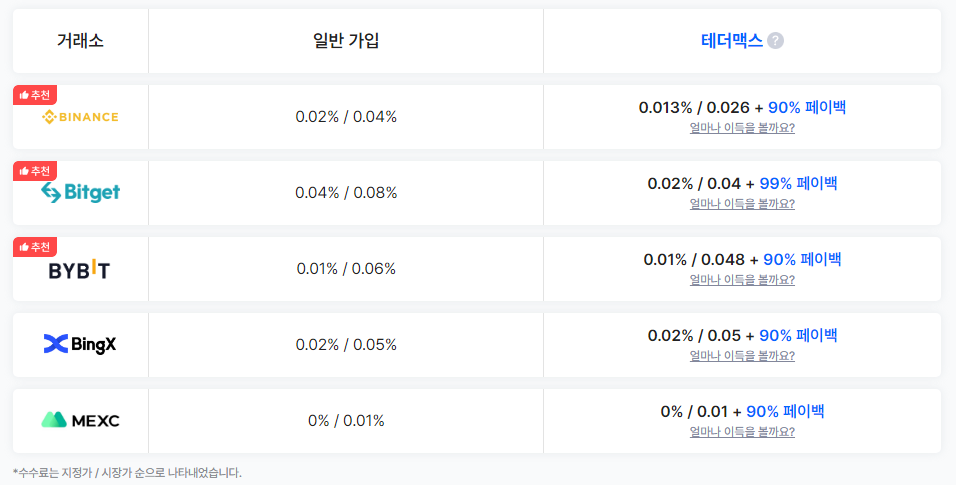
Task: Open 얼마나 이득을 볼까요? link for Bybit
Action: click(x=742, y=279)
